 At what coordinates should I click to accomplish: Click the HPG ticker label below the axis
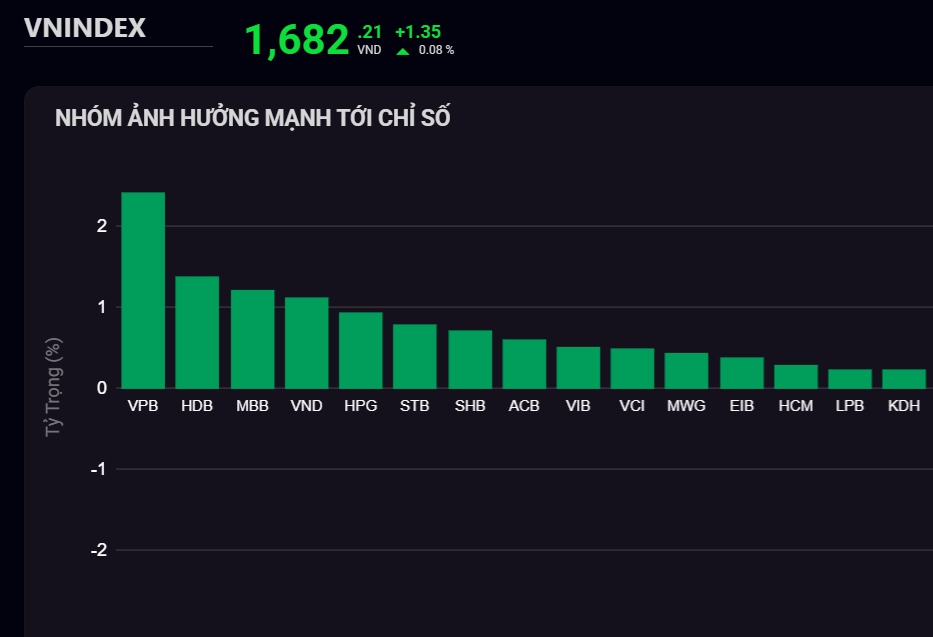pyautogui.click(x=361, y=406)
